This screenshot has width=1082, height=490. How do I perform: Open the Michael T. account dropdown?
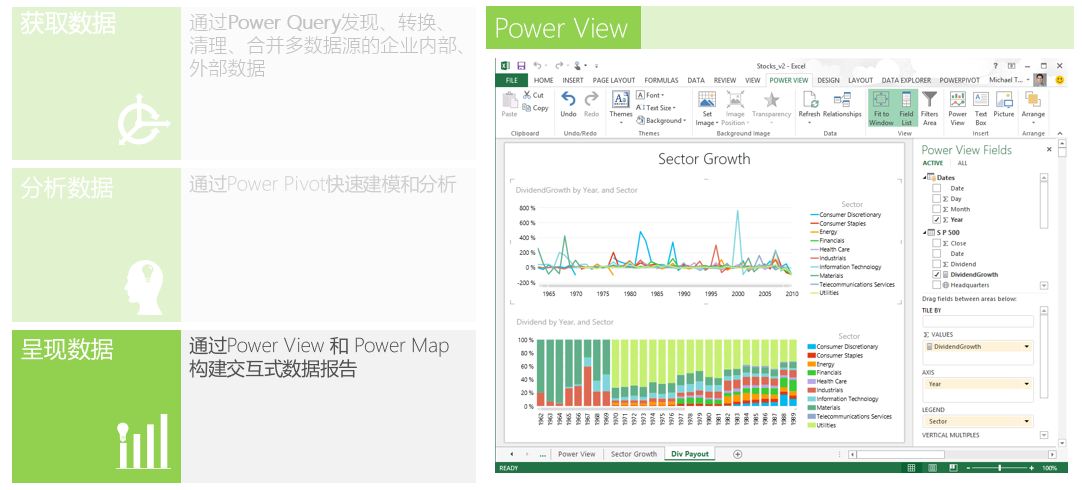[x=1028, y=80]
